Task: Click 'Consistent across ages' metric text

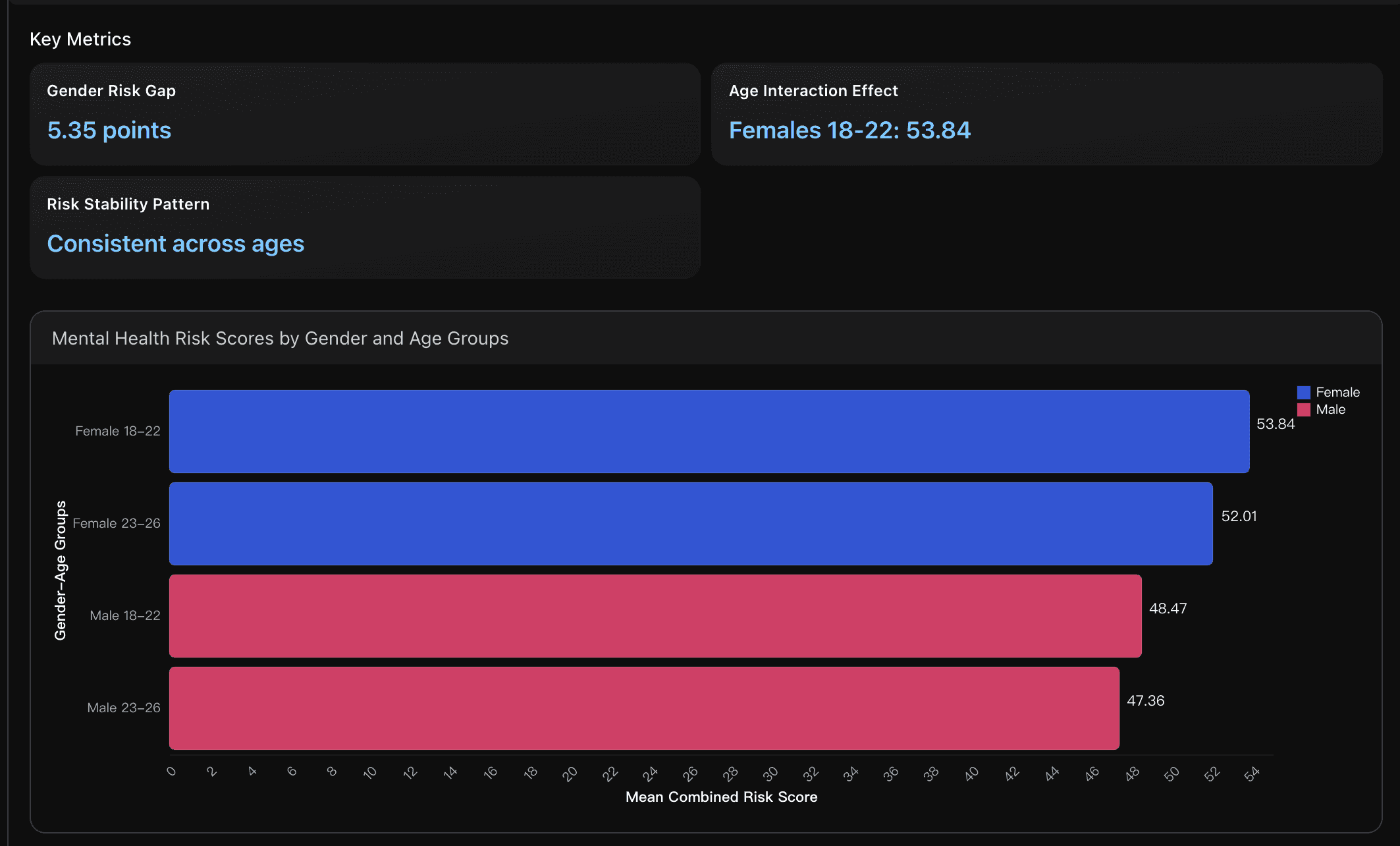Action: click(x=175, y=244)
